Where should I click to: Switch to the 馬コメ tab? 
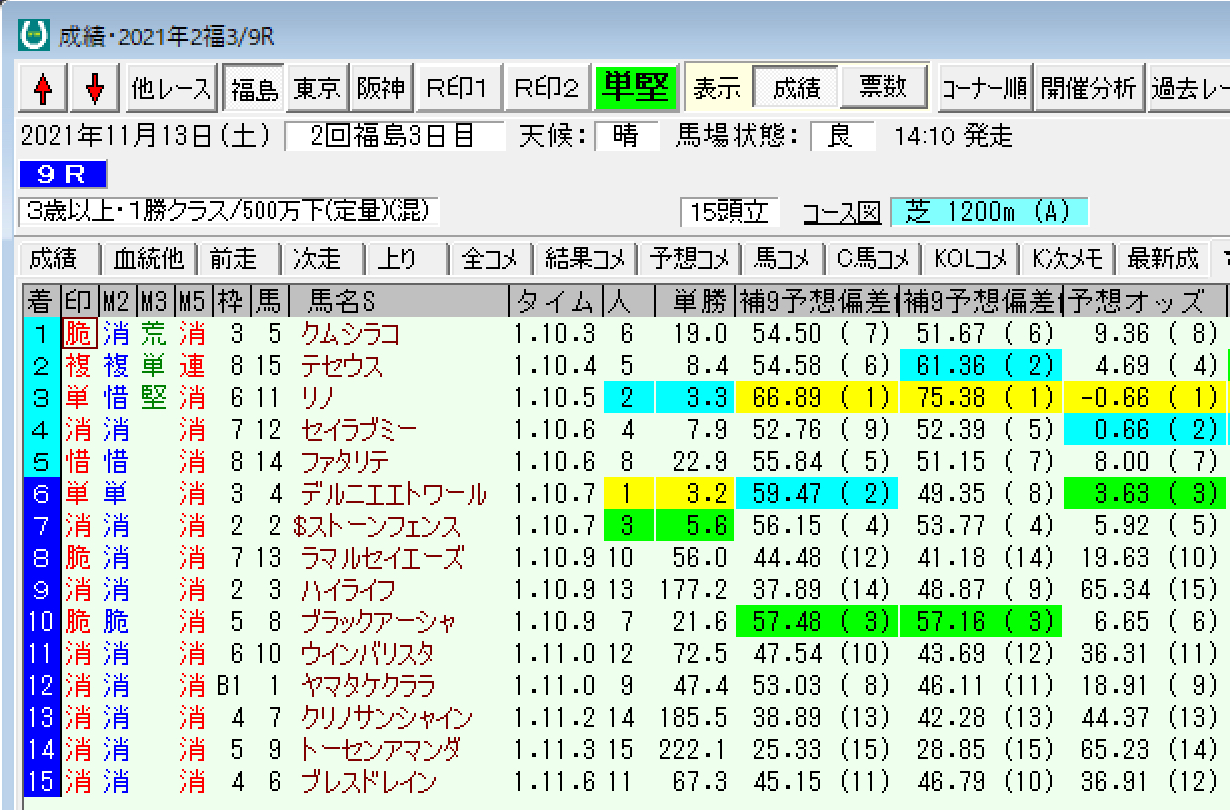pyautogui.click(x=783, y=258)
